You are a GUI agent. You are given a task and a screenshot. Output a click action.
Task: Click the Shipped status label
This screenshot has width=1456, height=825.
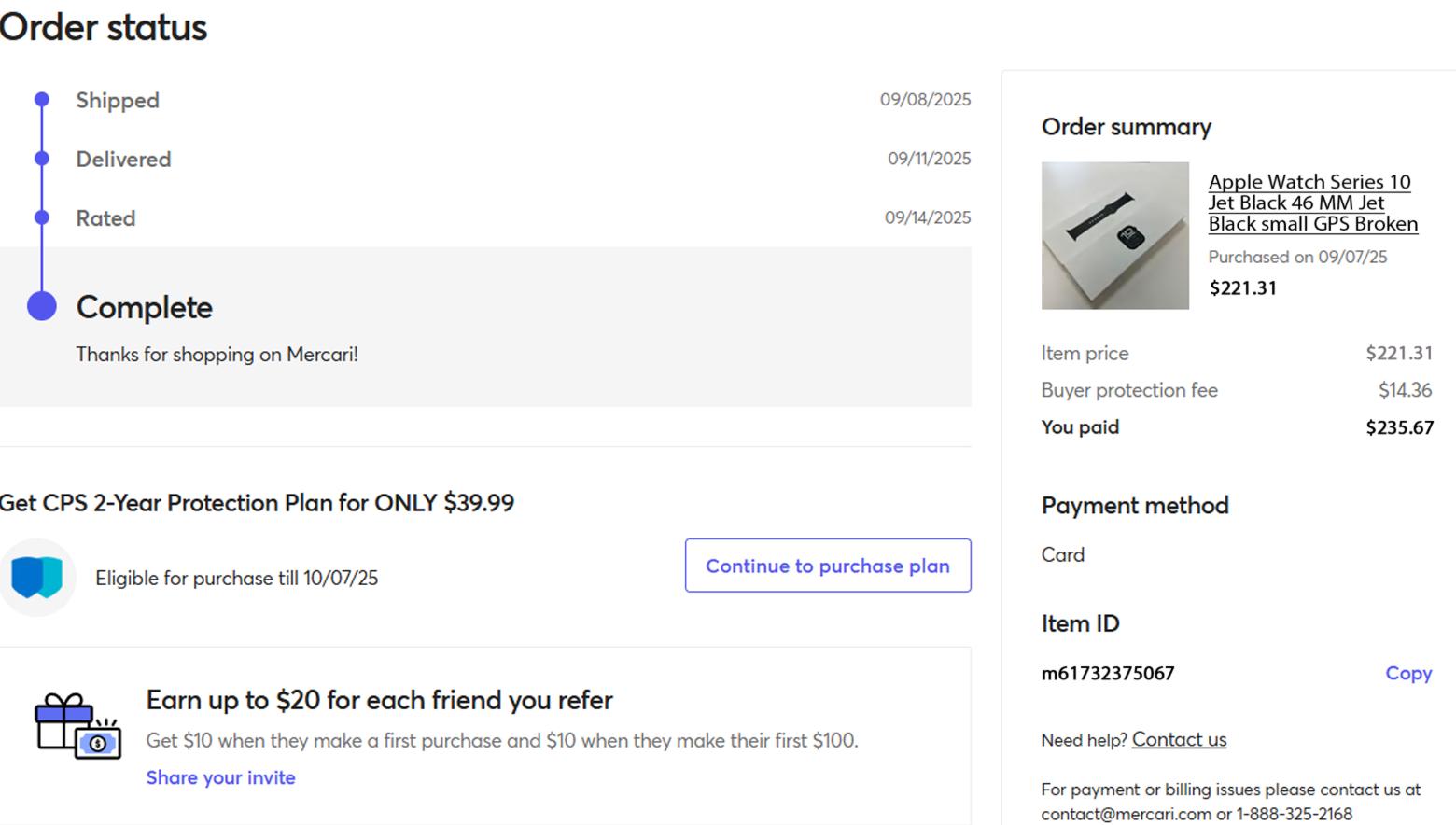tap(118, 100)
